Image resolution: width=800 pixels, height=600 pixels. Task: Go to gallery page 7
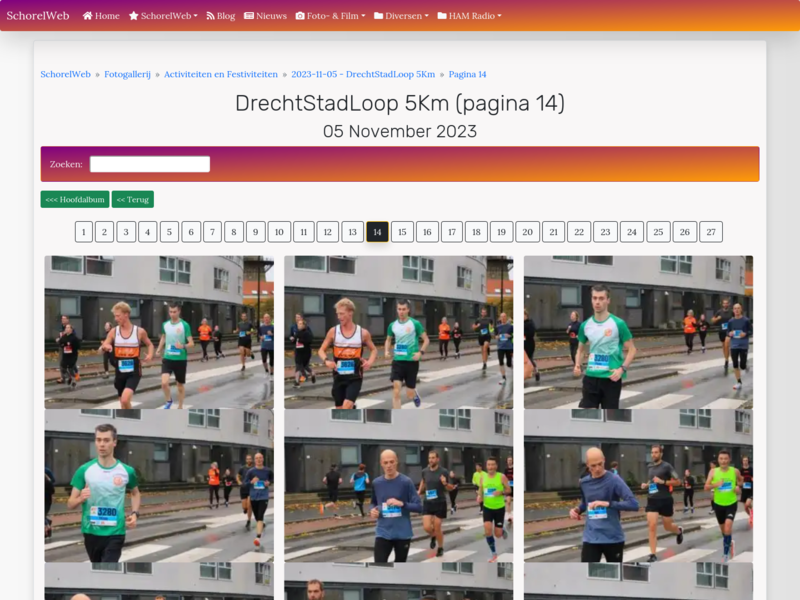[x=212, y=232]
